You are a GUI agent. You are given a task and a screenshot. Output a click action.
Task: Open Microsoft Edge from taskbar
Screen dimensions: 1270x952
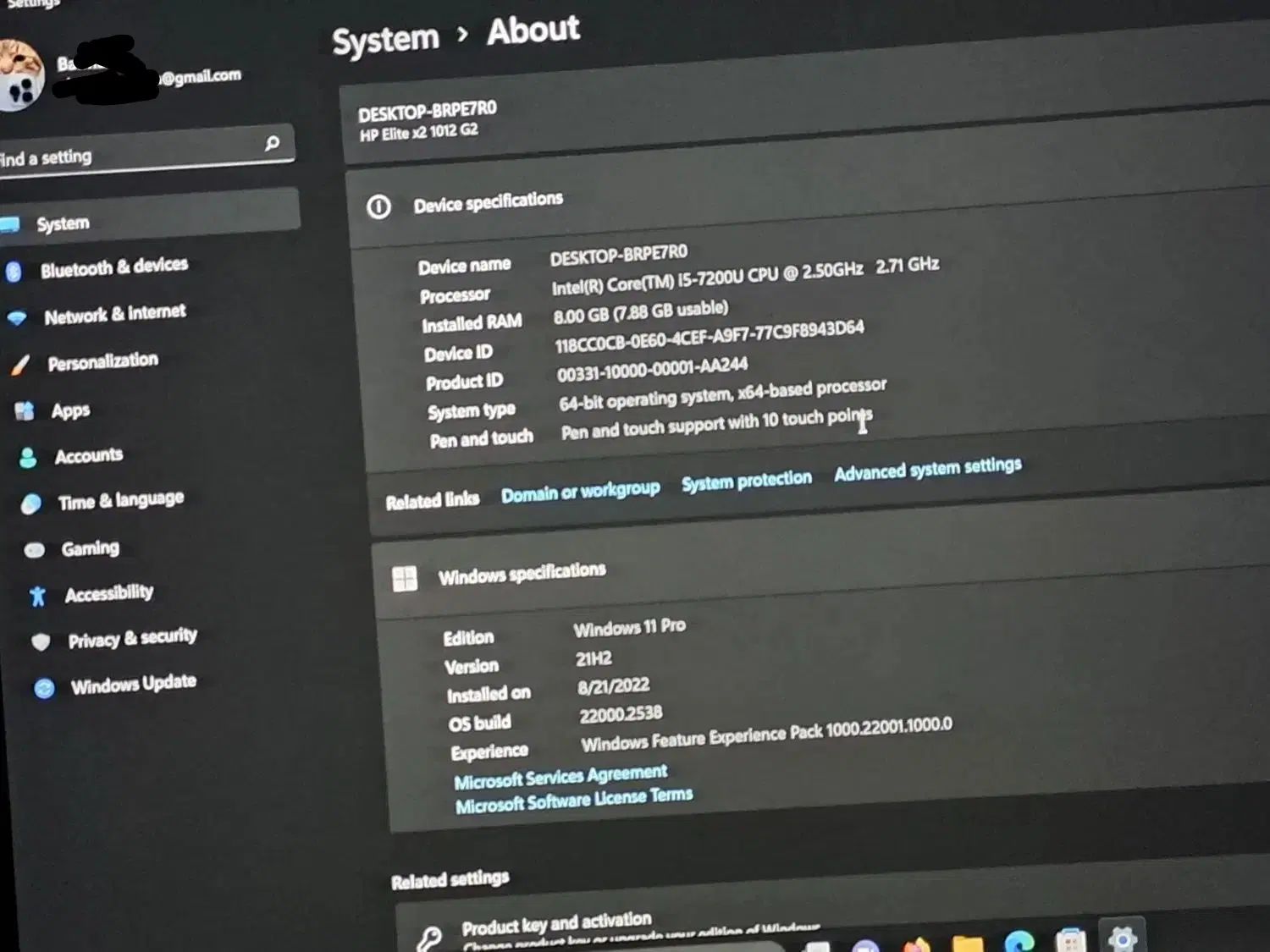(x=1019, y=941)
